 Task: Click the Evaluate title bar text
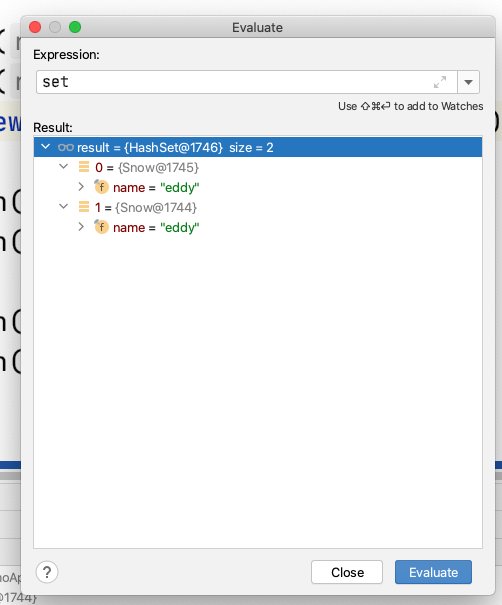coord(257,28)
